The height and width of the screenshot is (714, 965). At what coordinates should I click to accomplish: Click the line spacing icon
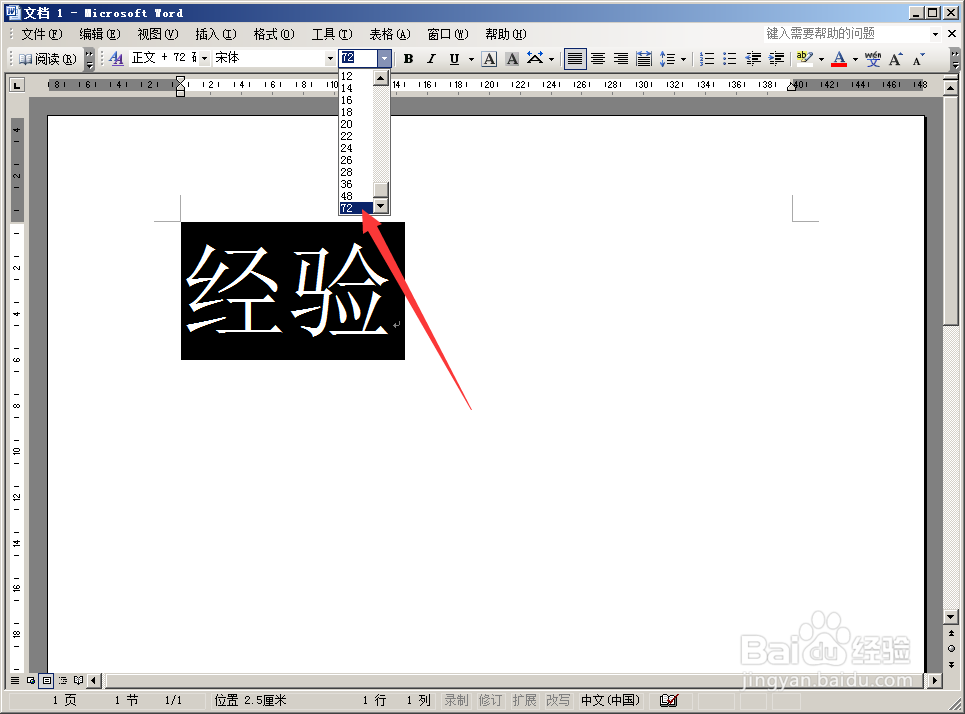point(667,59)
